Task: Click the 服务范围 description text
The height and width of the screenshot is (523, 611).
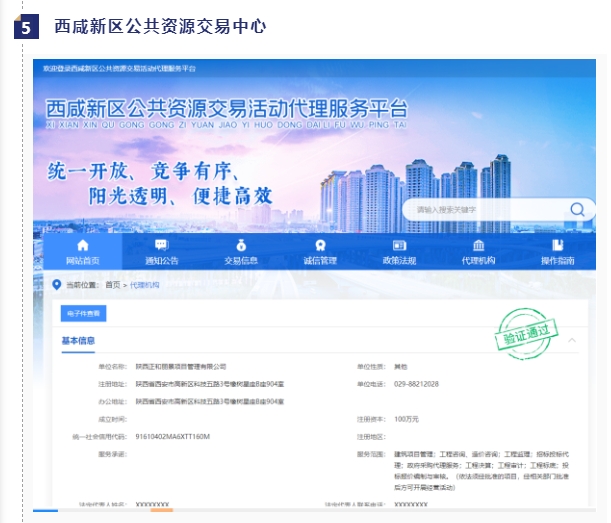Action: pos(481,471)
